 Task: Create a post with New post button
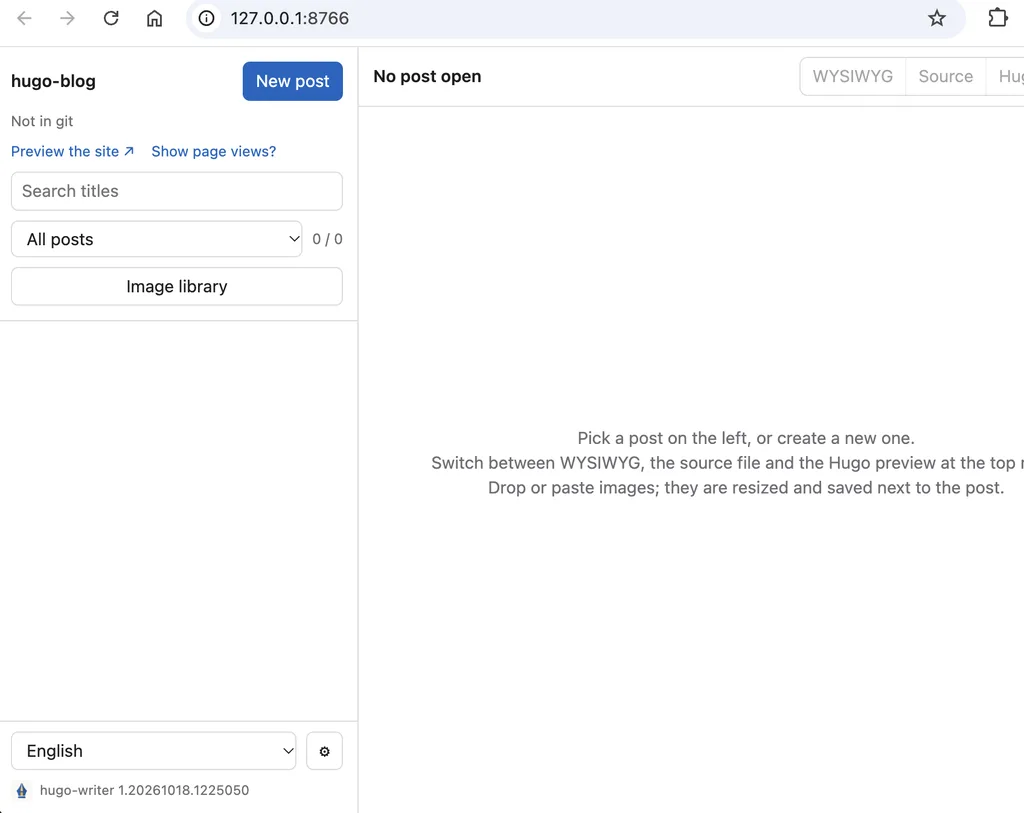pos(293,81)
